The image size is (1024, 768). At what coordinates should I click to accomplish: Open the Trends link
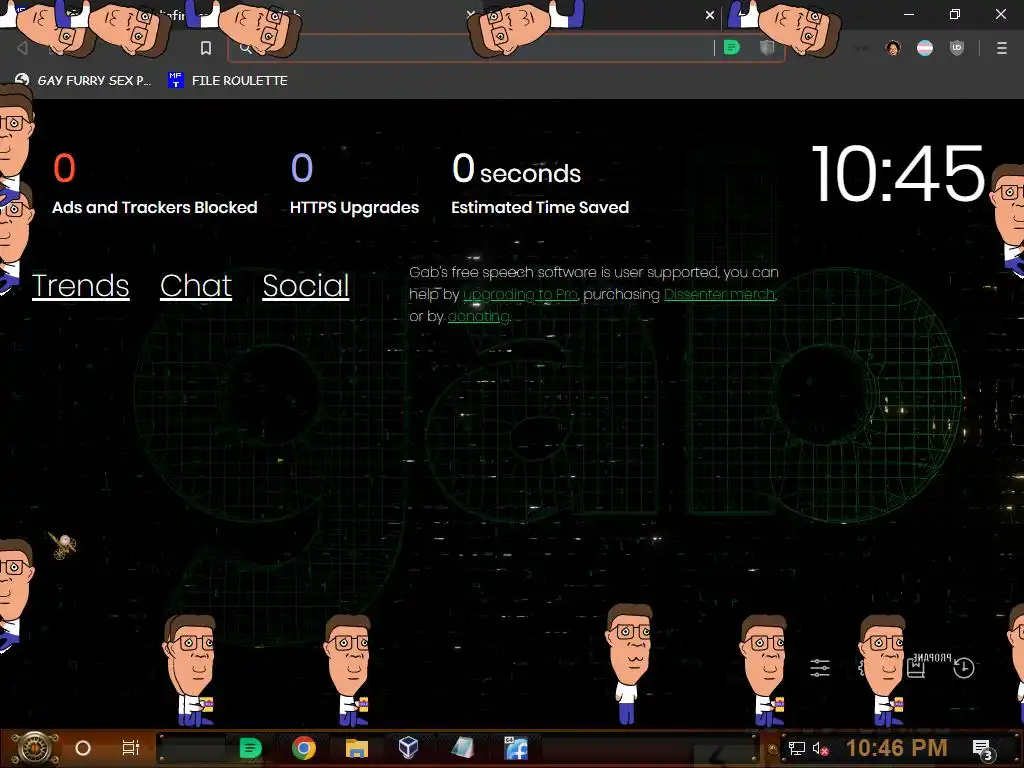[x=80, y=285]
